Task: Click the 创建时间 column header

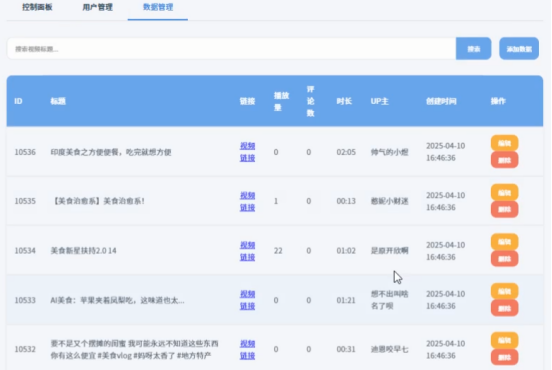Action: click(x=441, y=101)
